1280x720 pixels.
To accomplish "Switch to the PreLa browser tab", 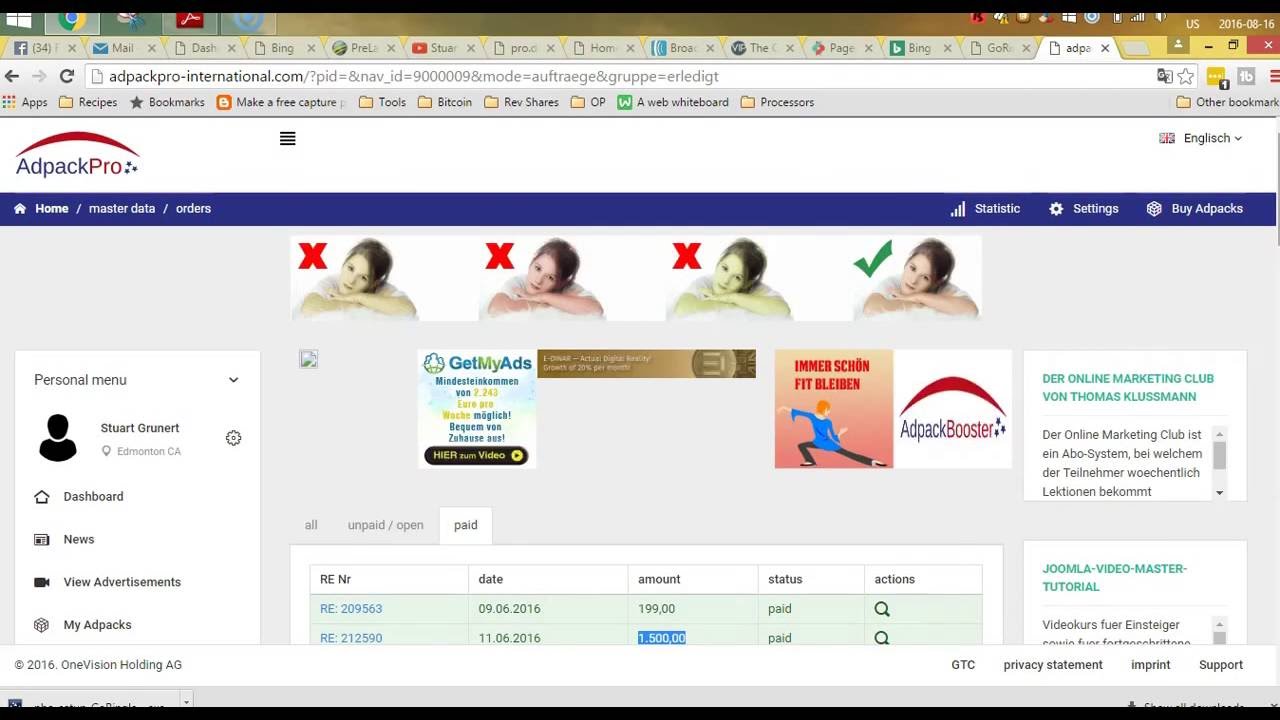I will (x=364, y=48).
